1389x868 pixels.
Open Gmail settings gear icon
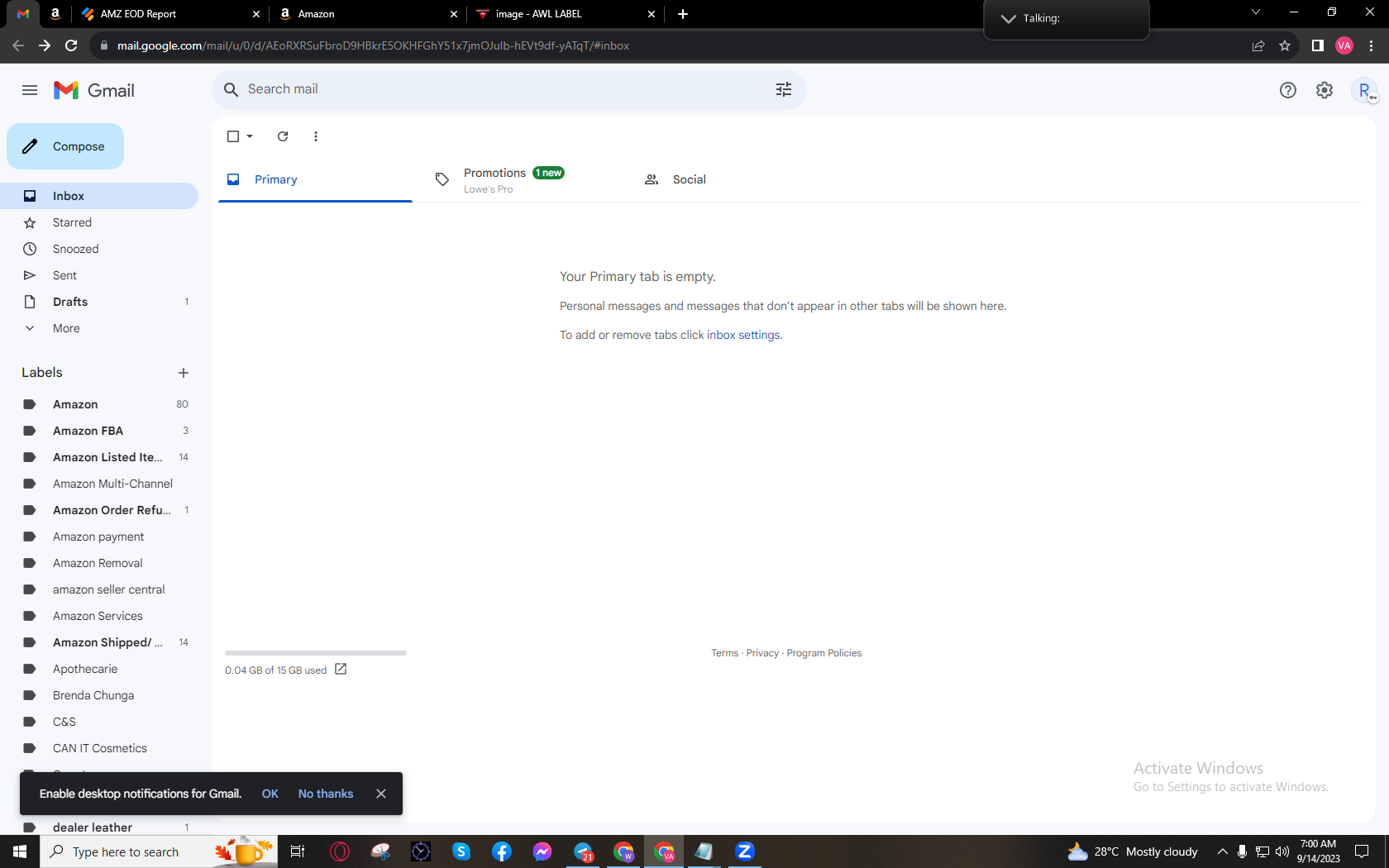coord(1325,90)
